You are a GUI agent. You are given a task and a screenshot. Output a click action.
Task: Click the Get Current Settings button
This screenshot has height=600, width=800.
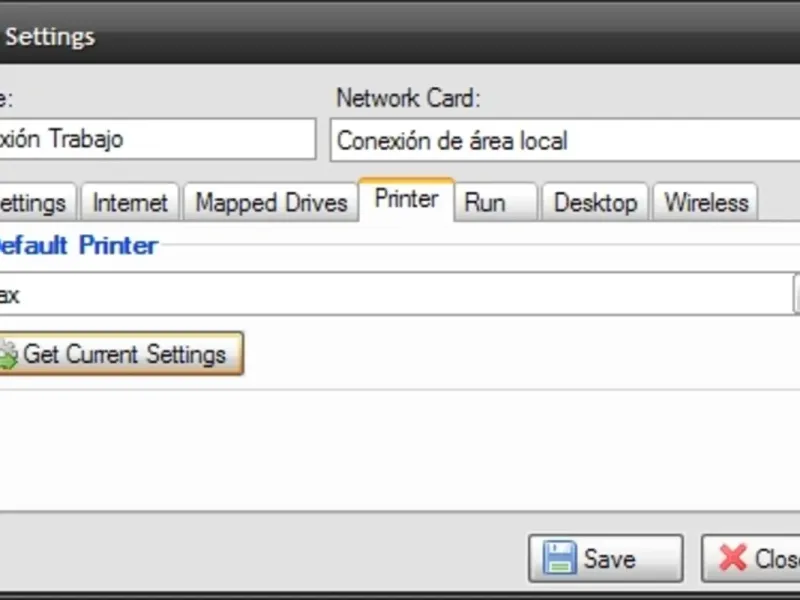pyautogui.click(x=120, y=354)
